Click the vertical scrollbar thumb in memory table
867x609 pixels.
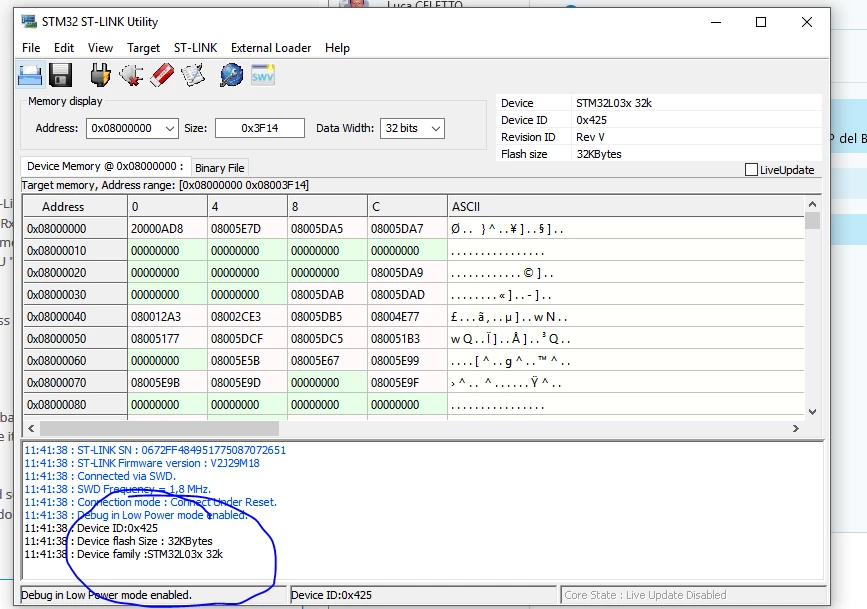pos(812,221)
